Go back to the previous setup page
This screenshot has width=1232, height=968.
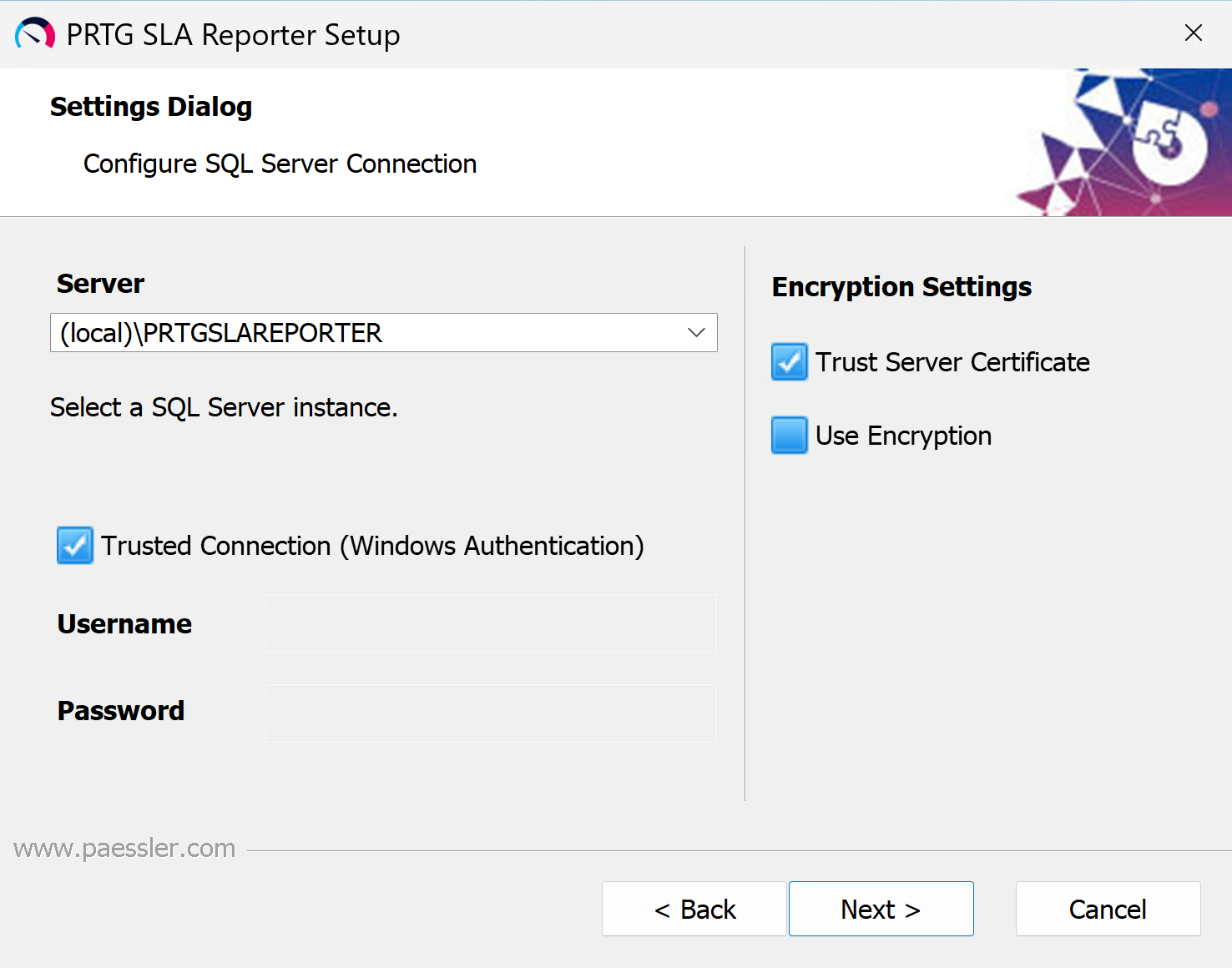coord(694,909)
